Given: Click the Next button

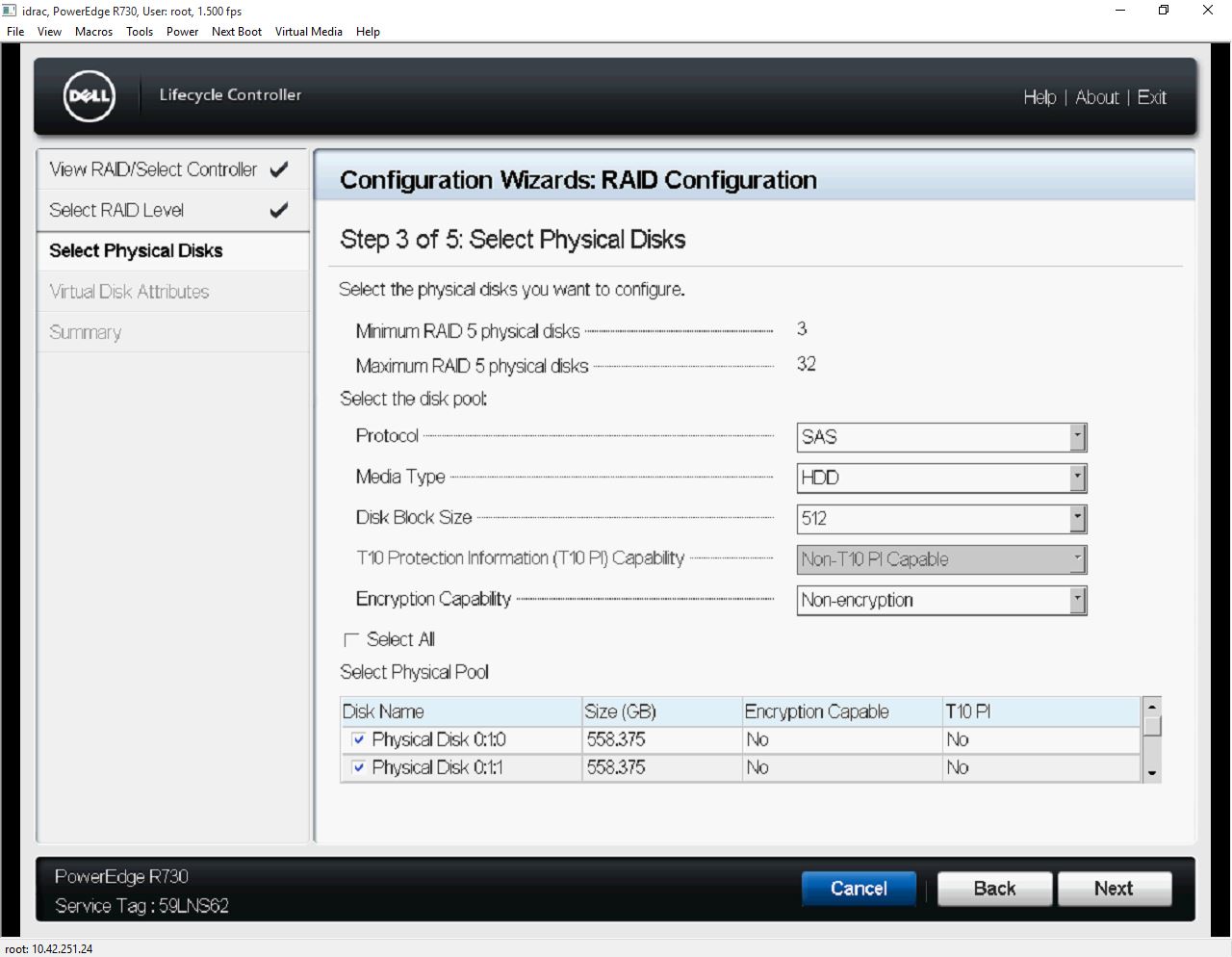Looking at the screenshot, I should (1114, 889).
